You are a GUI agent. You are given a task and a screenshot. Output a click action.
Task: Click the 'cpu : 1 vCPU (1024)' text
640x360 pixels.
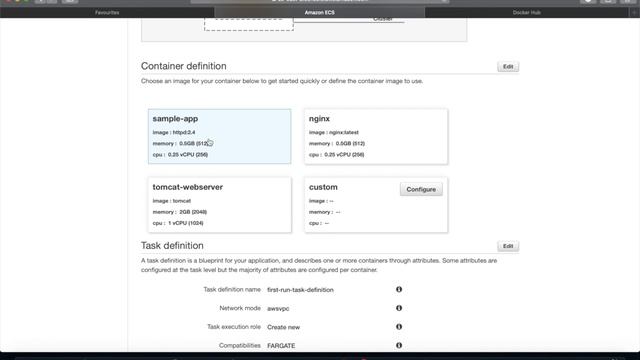pos(178,223)
